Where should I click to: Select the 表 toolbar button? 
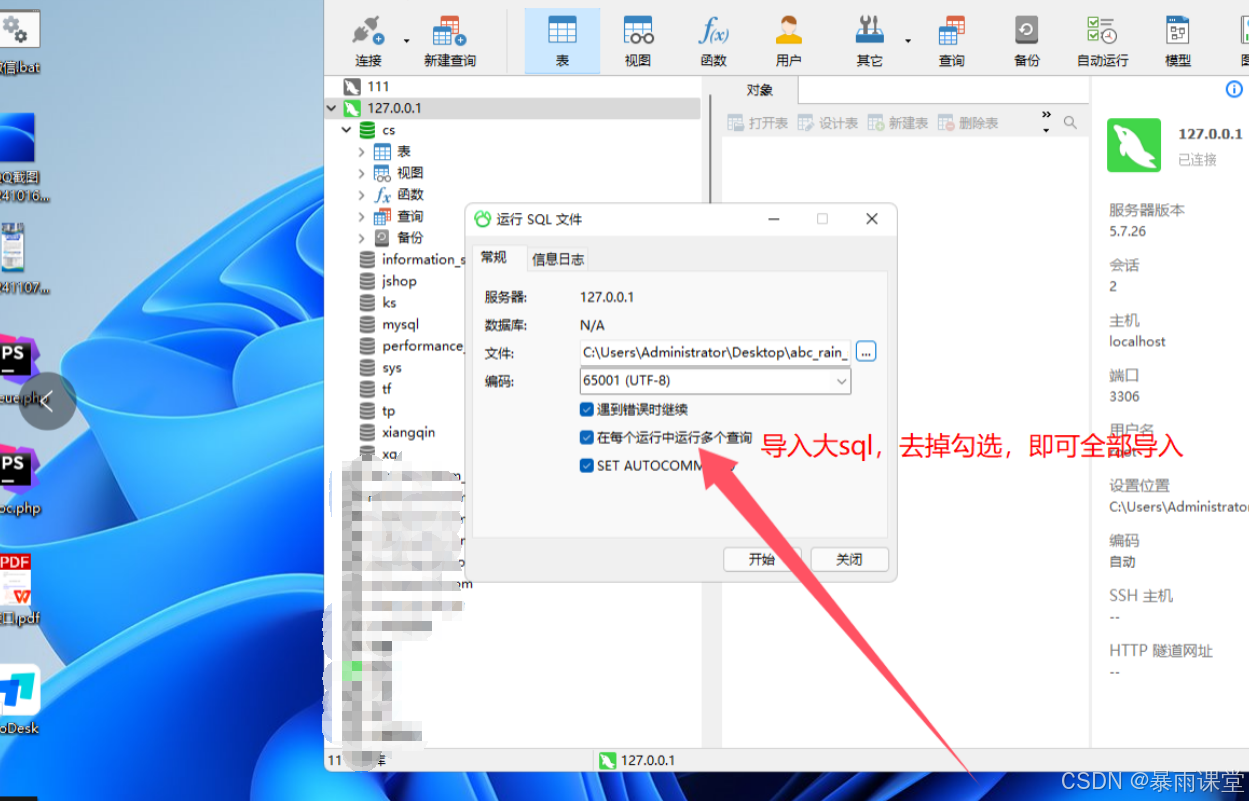pyautogui.click(x=562, y=41)
